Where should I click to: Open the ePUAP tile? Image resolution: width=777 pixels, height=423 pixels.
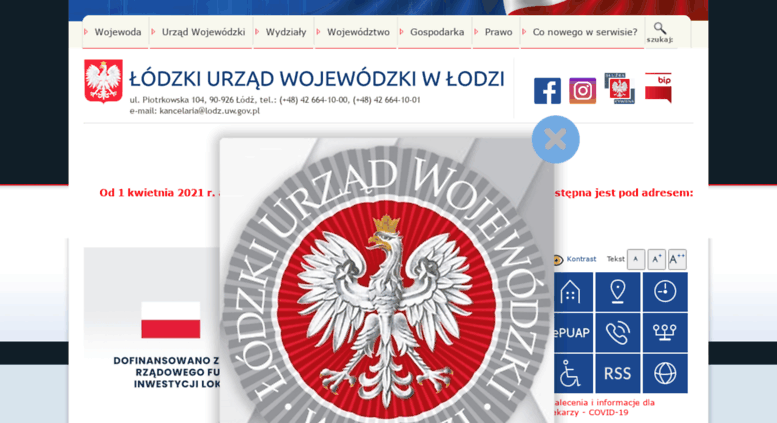571,332
